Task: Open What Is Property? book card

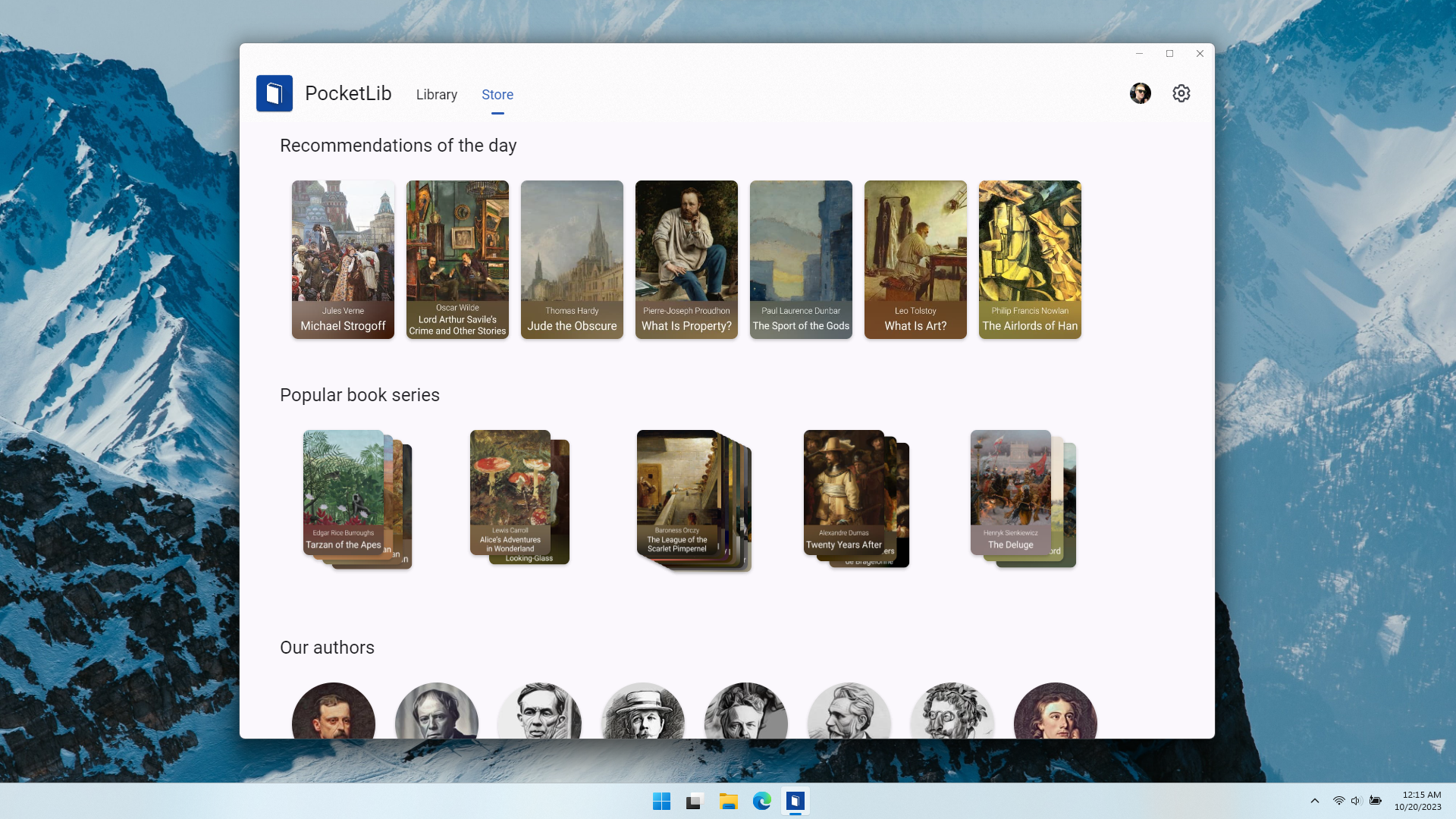Action: tap(686, 259)
